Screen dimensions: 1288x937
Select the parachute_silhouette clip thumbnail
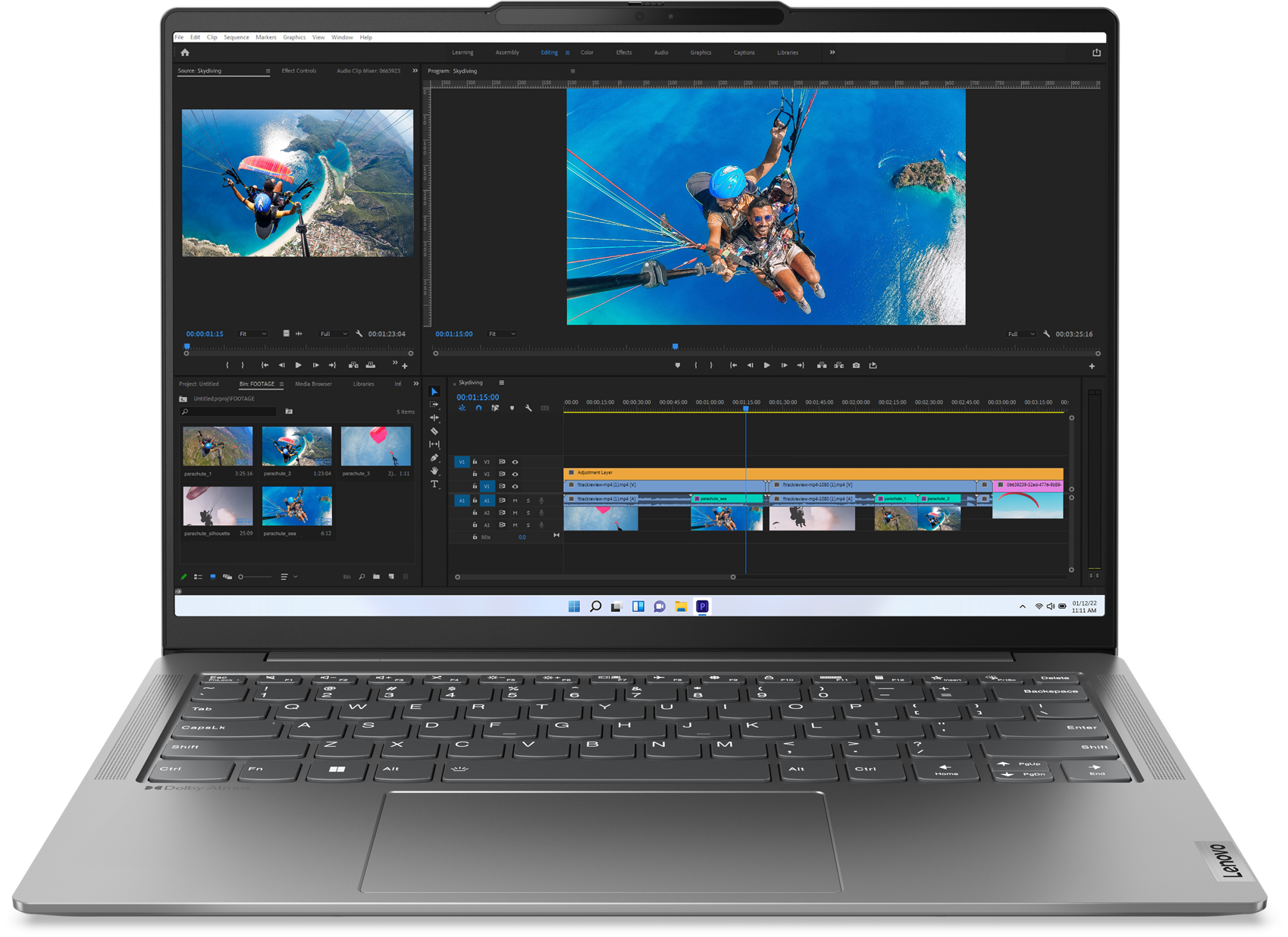pos(218,506)
